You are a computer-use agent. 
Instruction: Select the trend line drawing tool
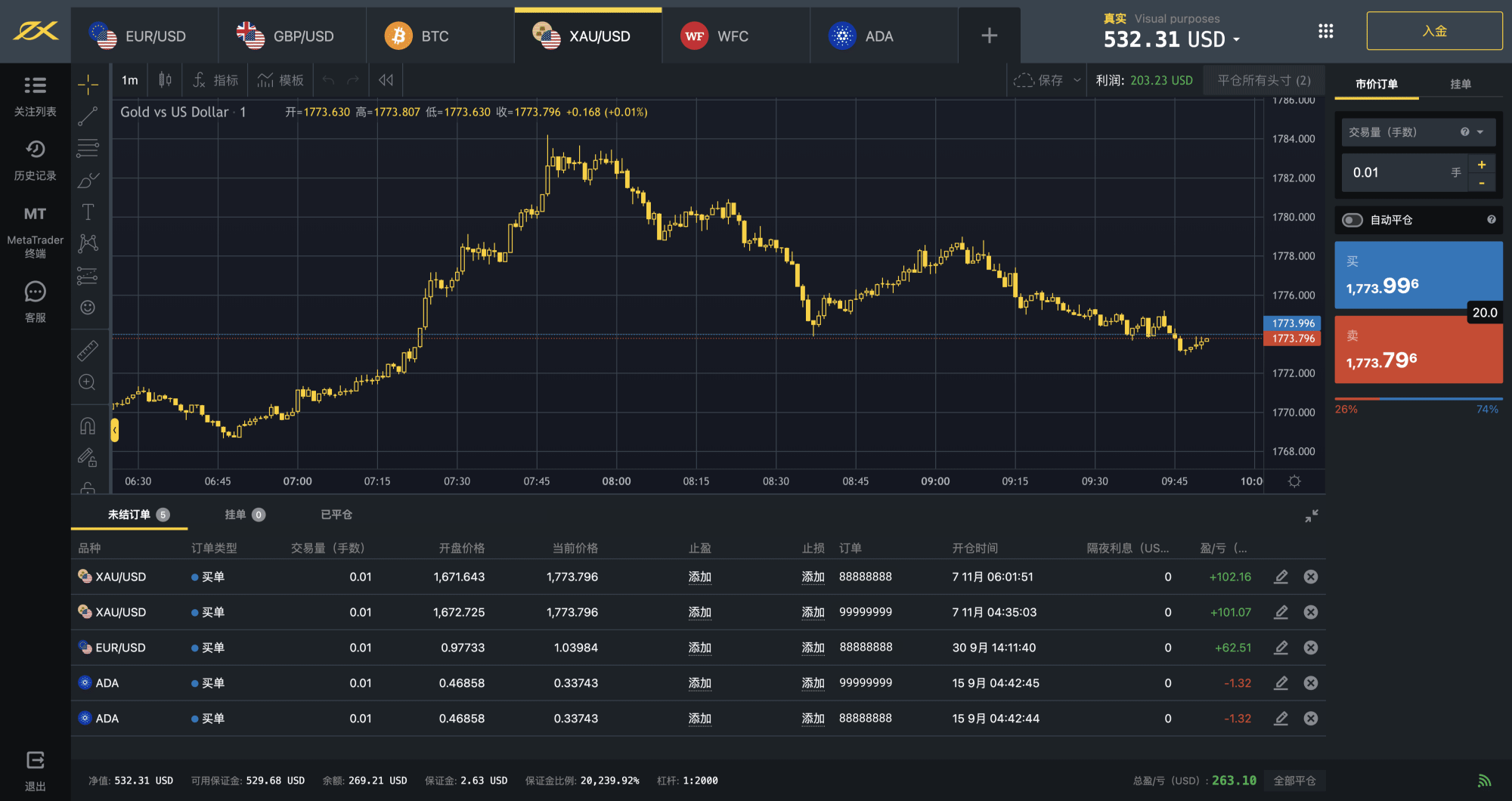[88, 116]
